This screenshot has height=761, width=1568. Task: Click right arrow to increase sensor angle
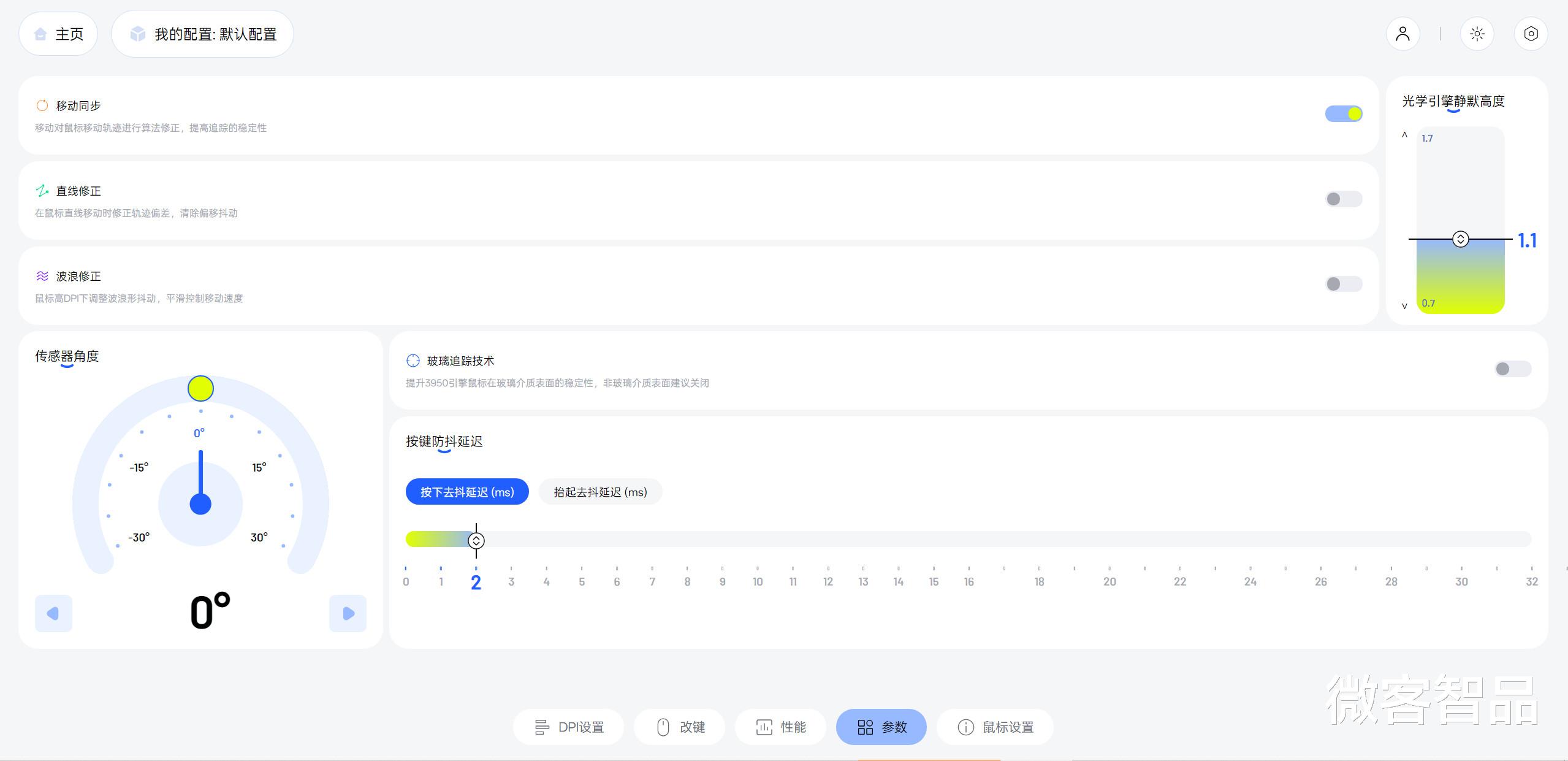coord(348,613)
